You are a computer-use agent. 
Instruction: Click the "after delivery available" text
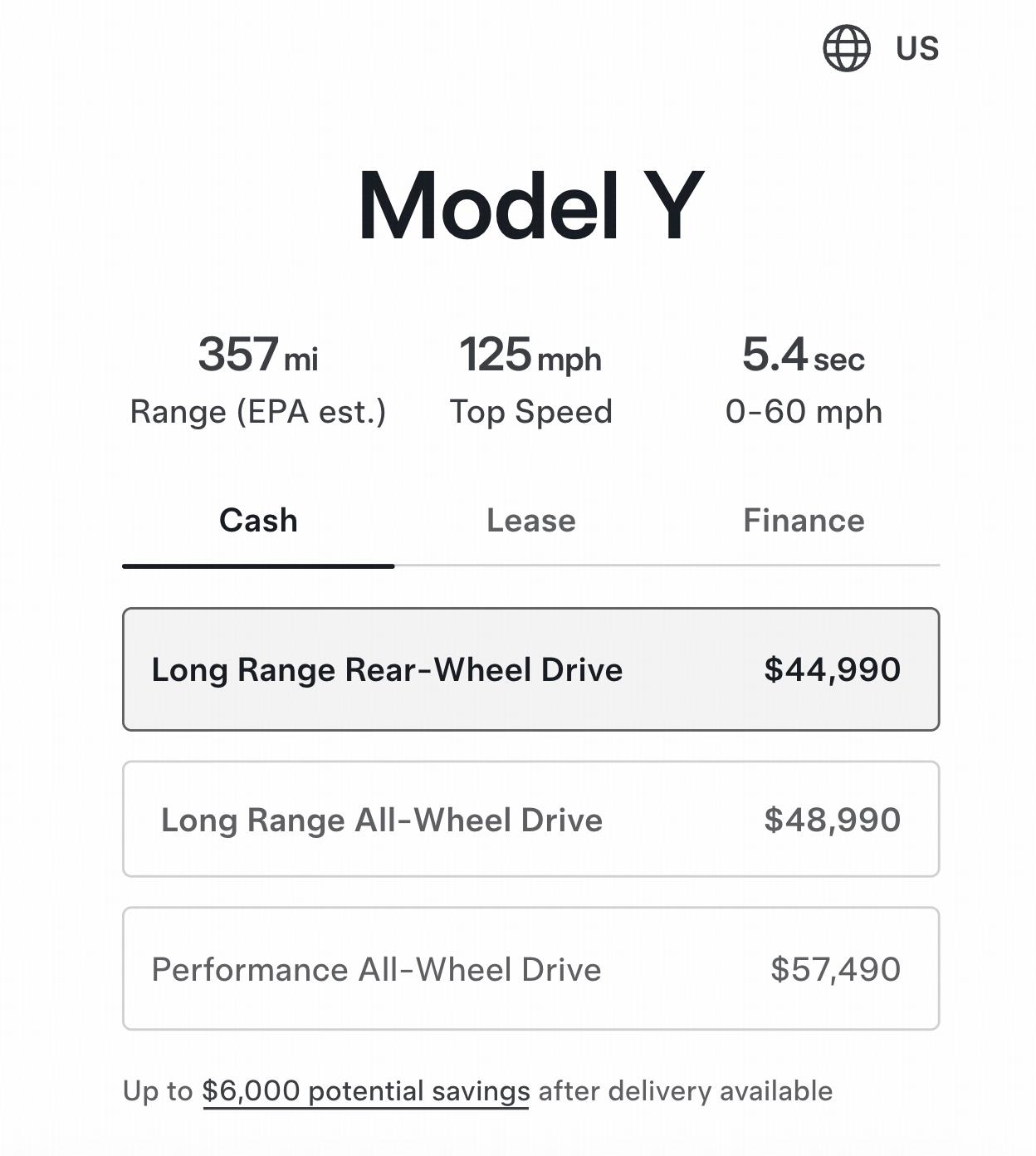(x=685, y=1091)
